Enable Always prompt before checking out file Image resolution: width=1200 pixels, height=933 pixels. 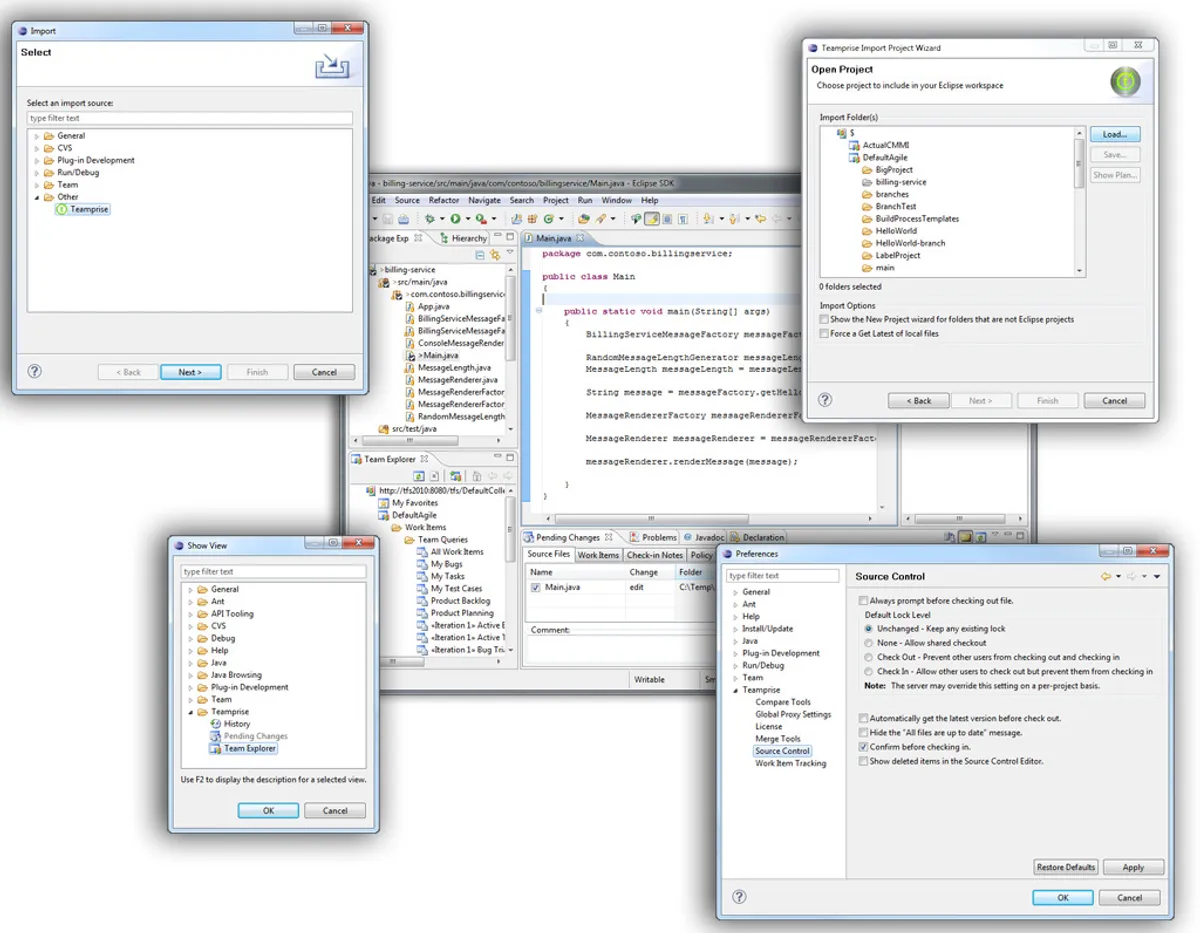point(864,601)
